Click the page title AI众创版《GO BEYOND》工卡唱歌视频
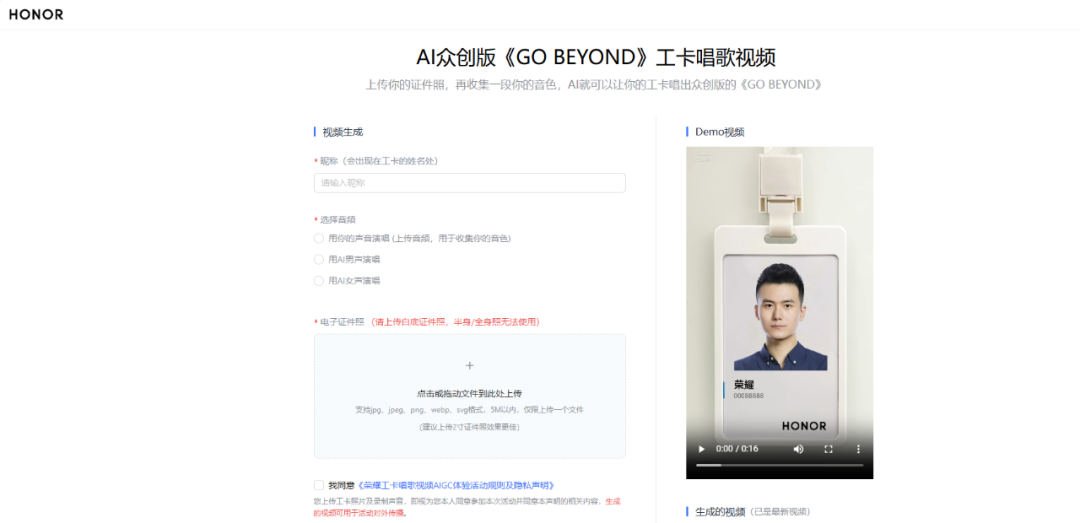Viewport: 1080px width, 523px height. click(596, 58)
